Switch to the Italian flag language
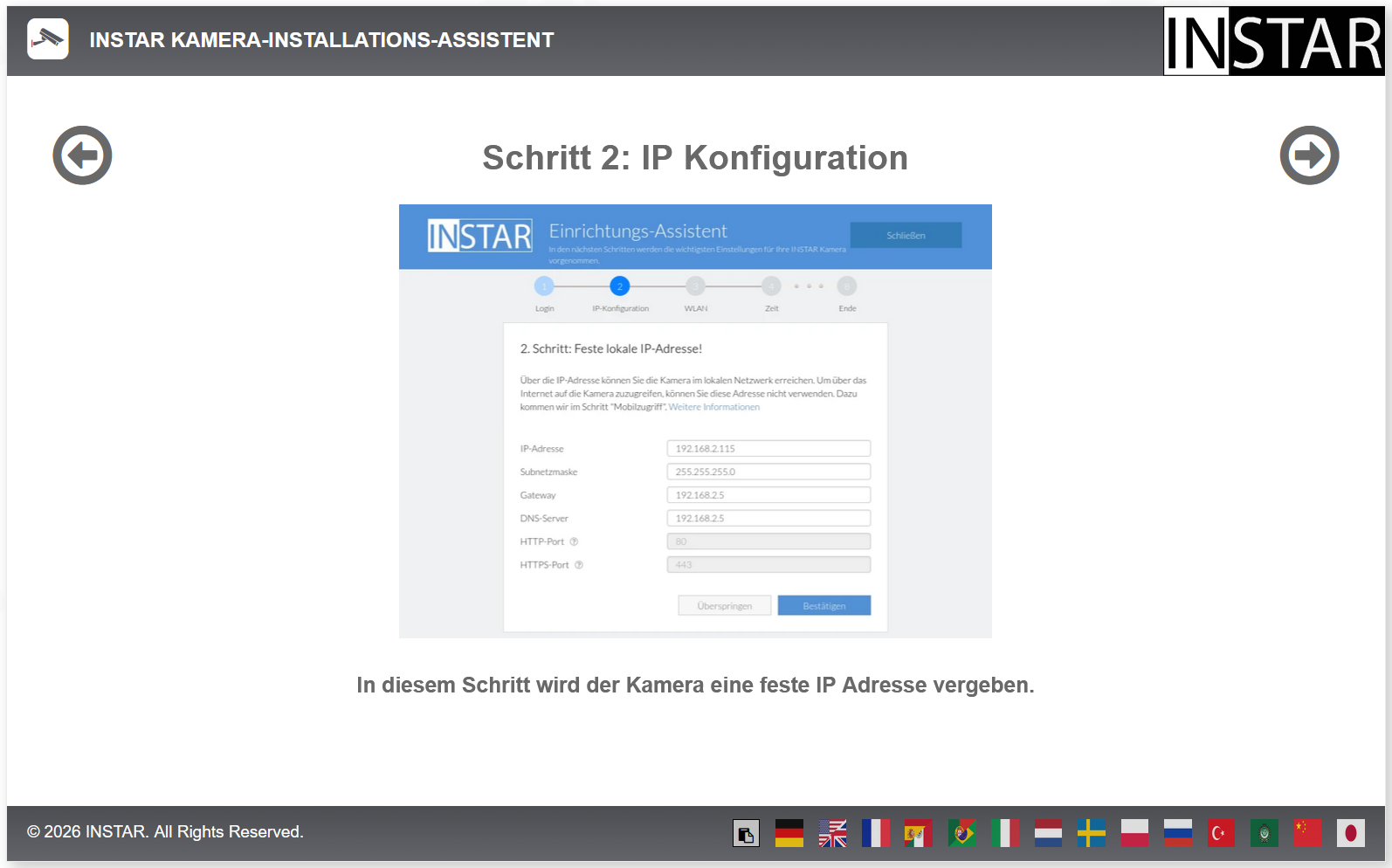 (x=1005, y=833)
